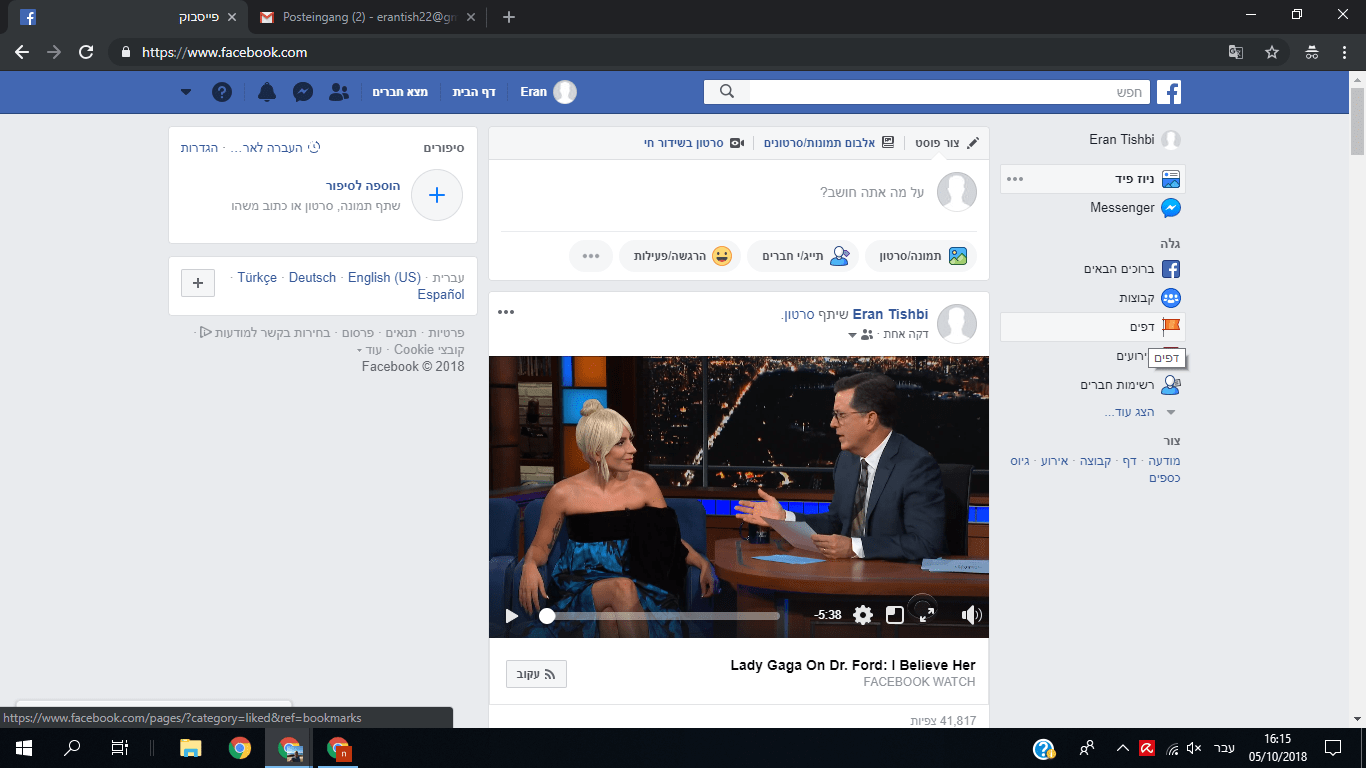Click the Facebook logo icon

(x=1169, y=92)
